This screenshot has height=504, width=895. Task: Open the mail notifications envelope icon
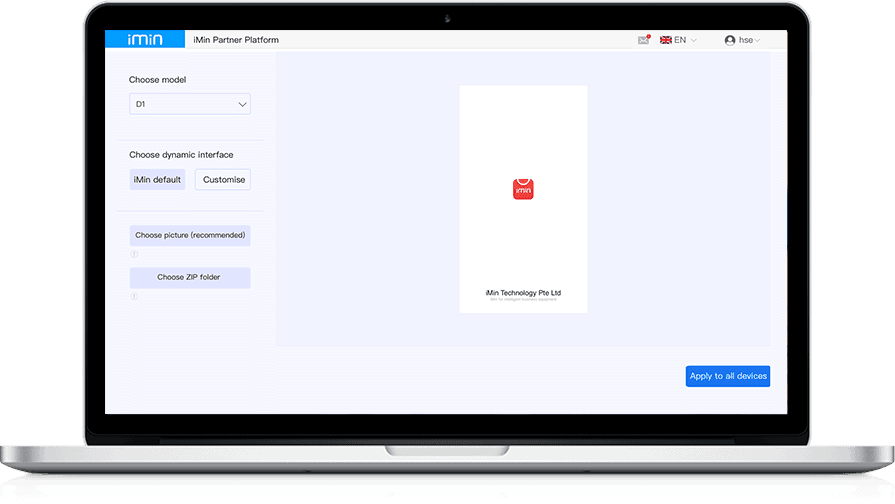643,40
